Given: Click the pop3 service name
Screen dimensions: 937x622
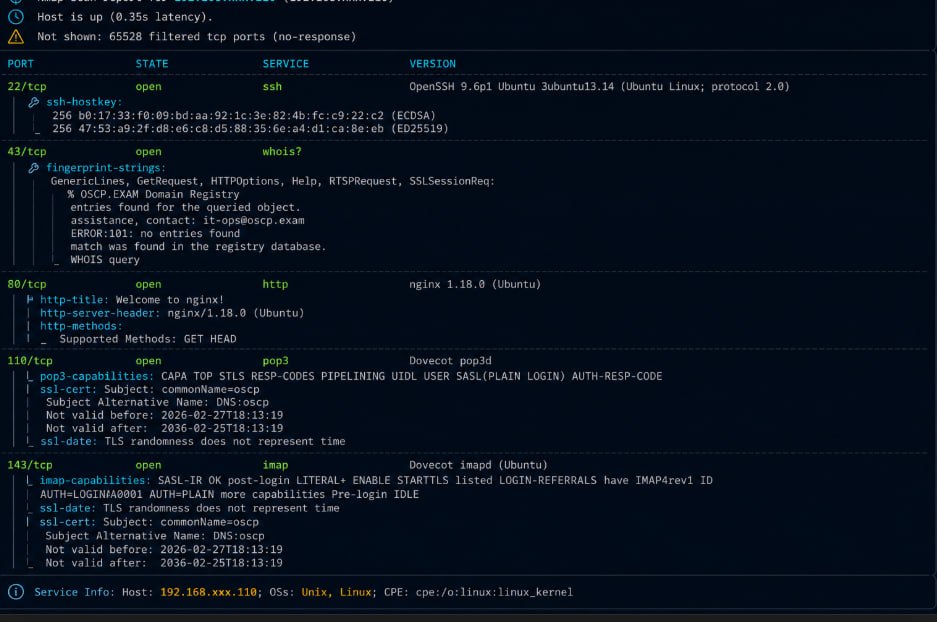Looking at the screenshot, I should [275, 361].
